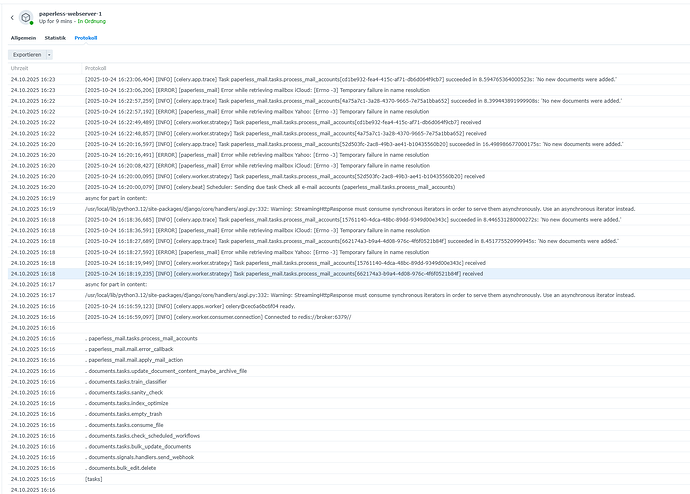
Task: Select the documents.tasks.empty_trash log row
Action: (x=129, y=414)
